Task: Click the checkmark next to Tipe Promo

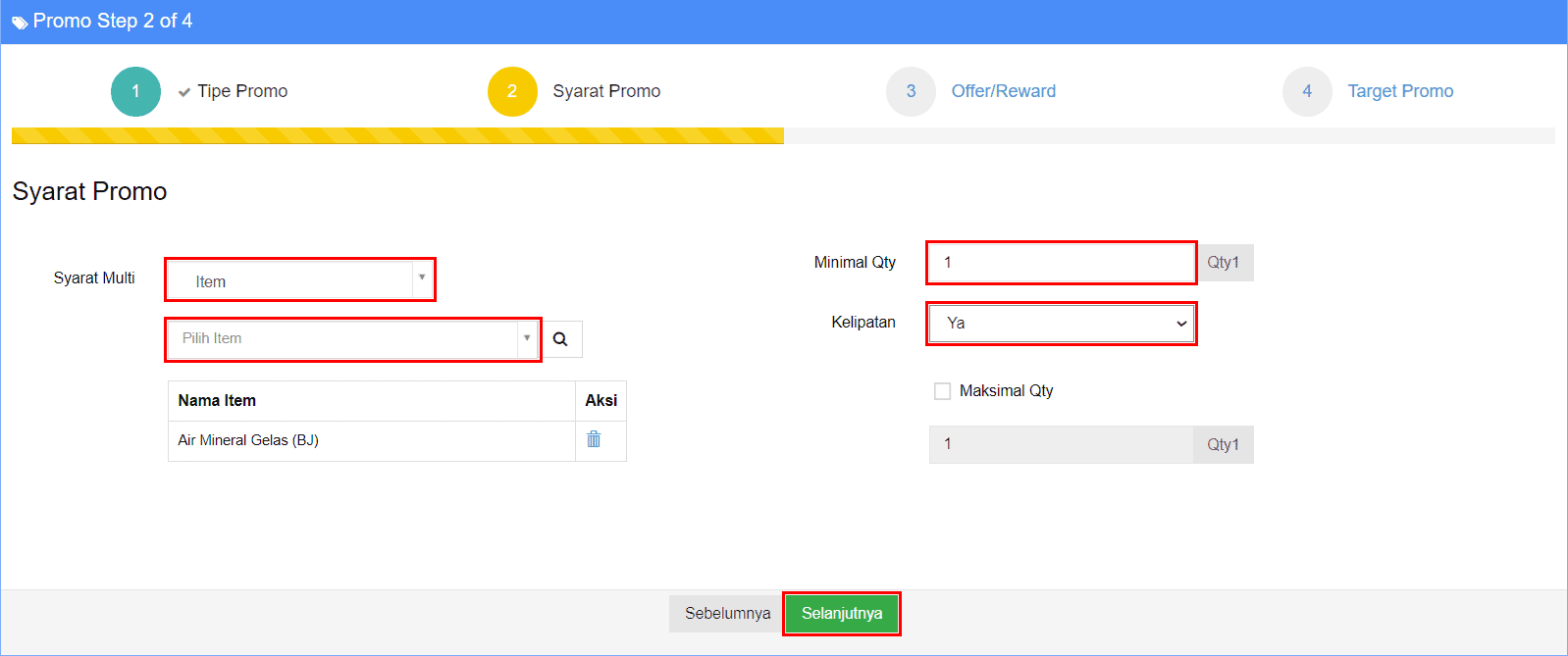Action: coord(183,92)
